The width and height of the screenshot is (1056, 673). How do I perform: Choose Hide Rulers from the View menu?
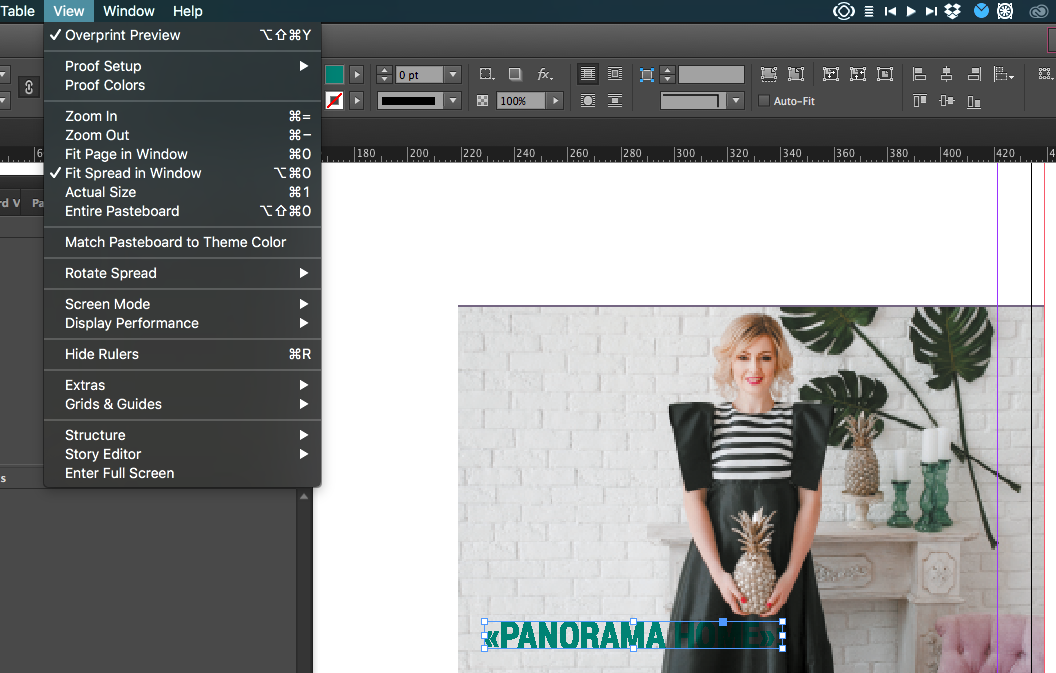pos(102,354)
